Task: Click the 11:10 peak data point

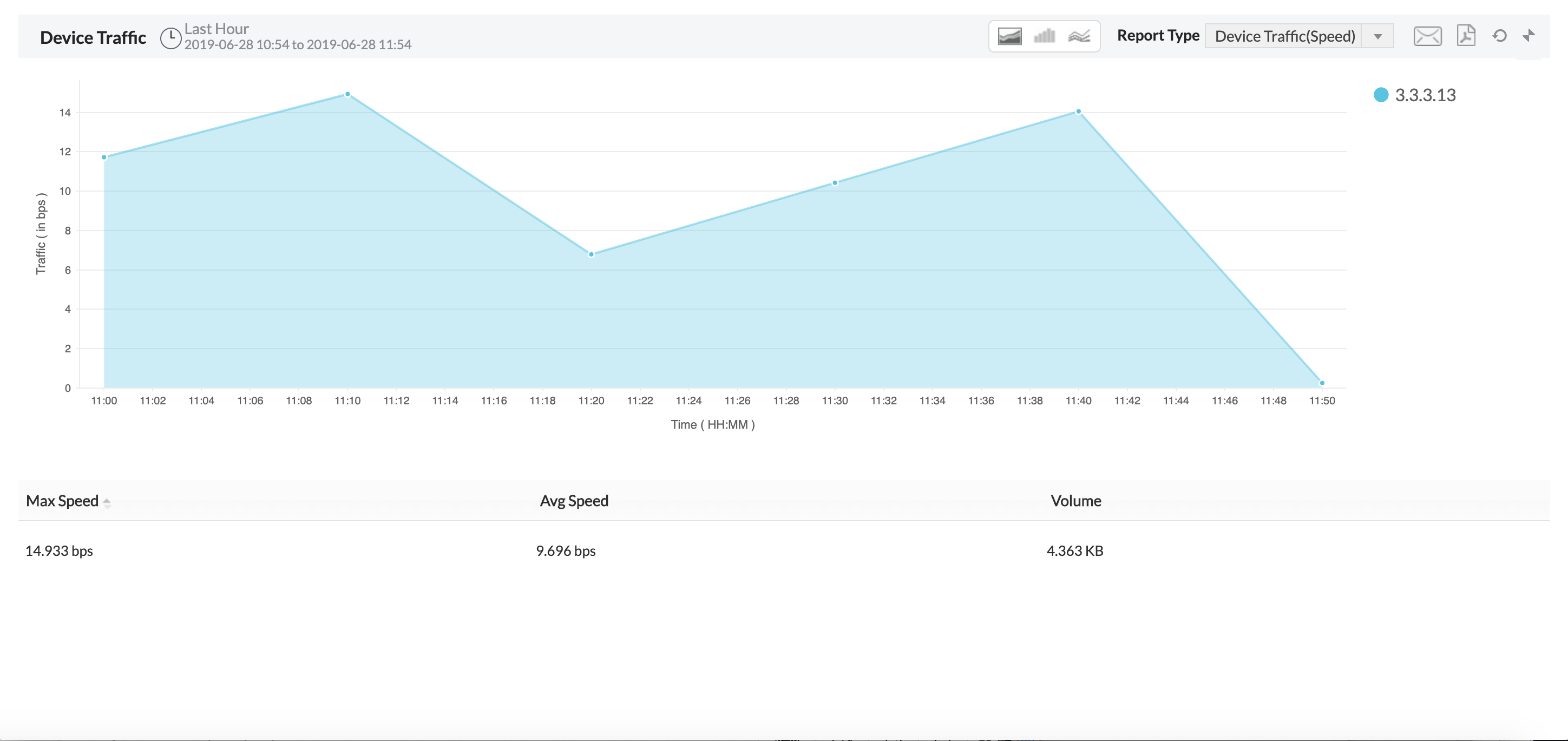Action: coord(347,94)
